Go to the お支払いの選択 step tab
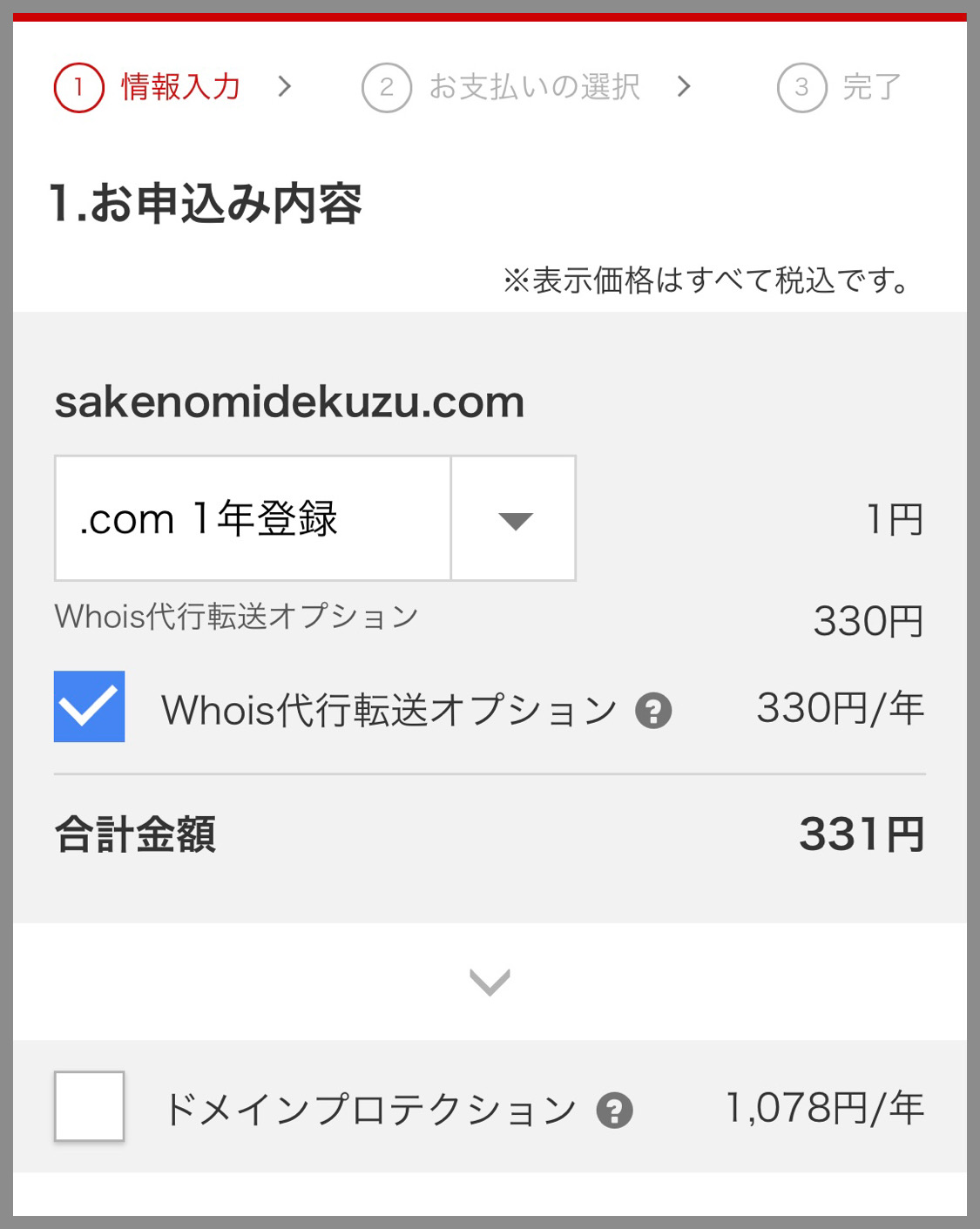The height and width of the screenshot is (1229, 980). coord(534,87)
